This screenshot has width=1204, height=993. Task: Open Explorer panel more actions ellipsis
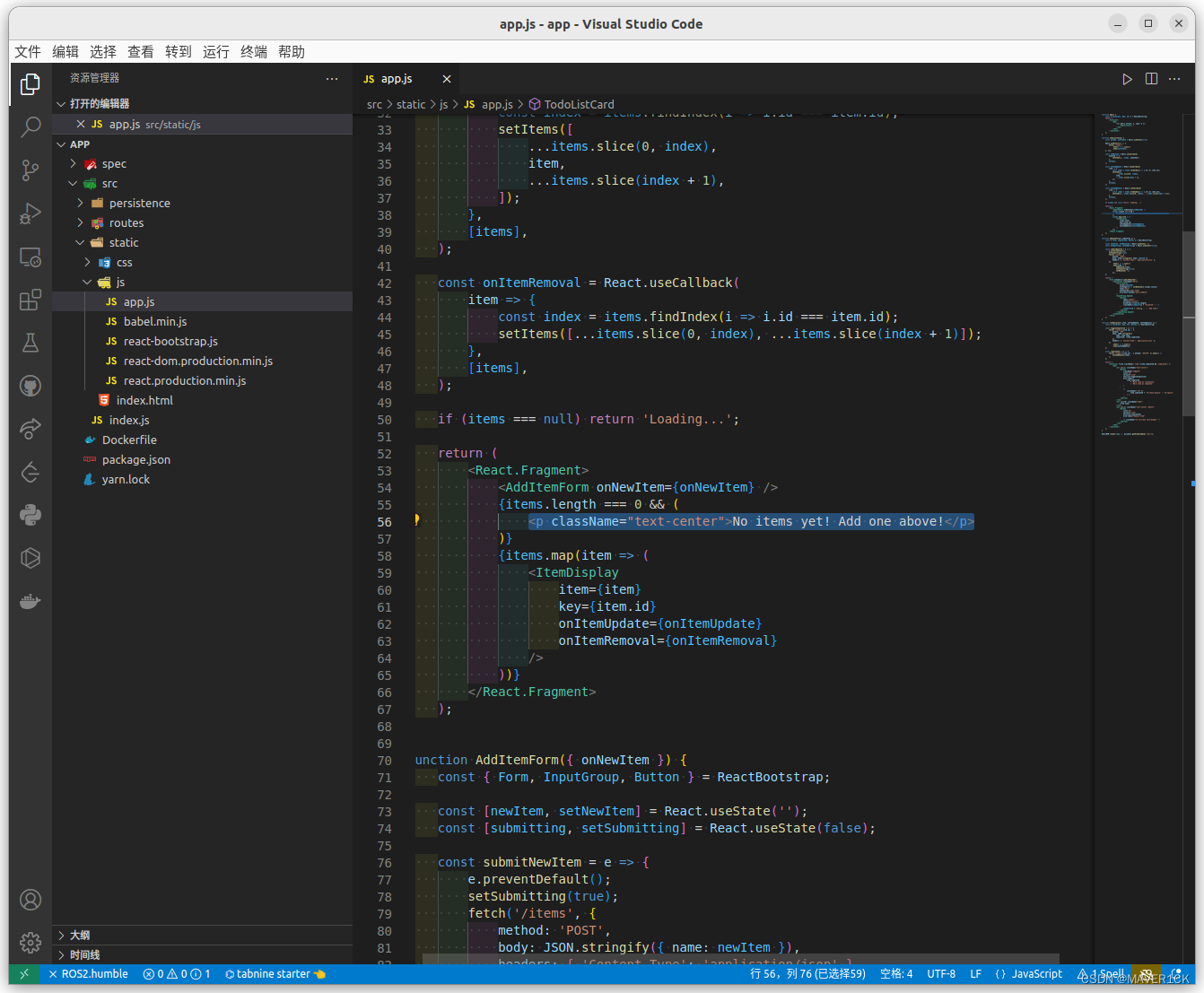point(332,79)
